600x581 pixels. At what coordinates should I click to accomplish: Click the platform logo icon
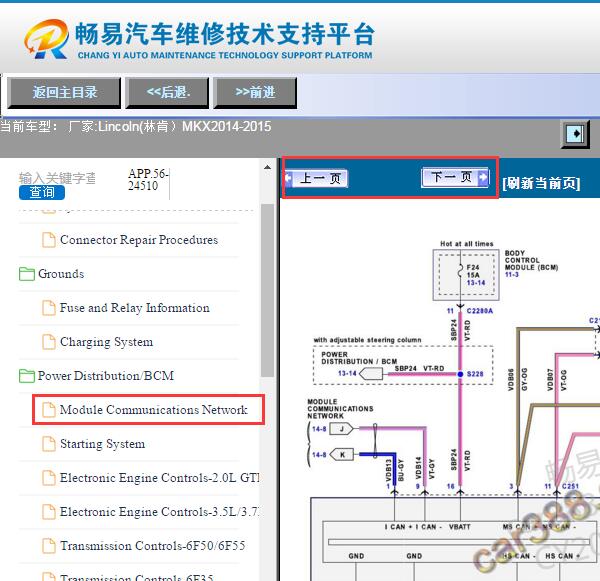[x=46, y=39]
